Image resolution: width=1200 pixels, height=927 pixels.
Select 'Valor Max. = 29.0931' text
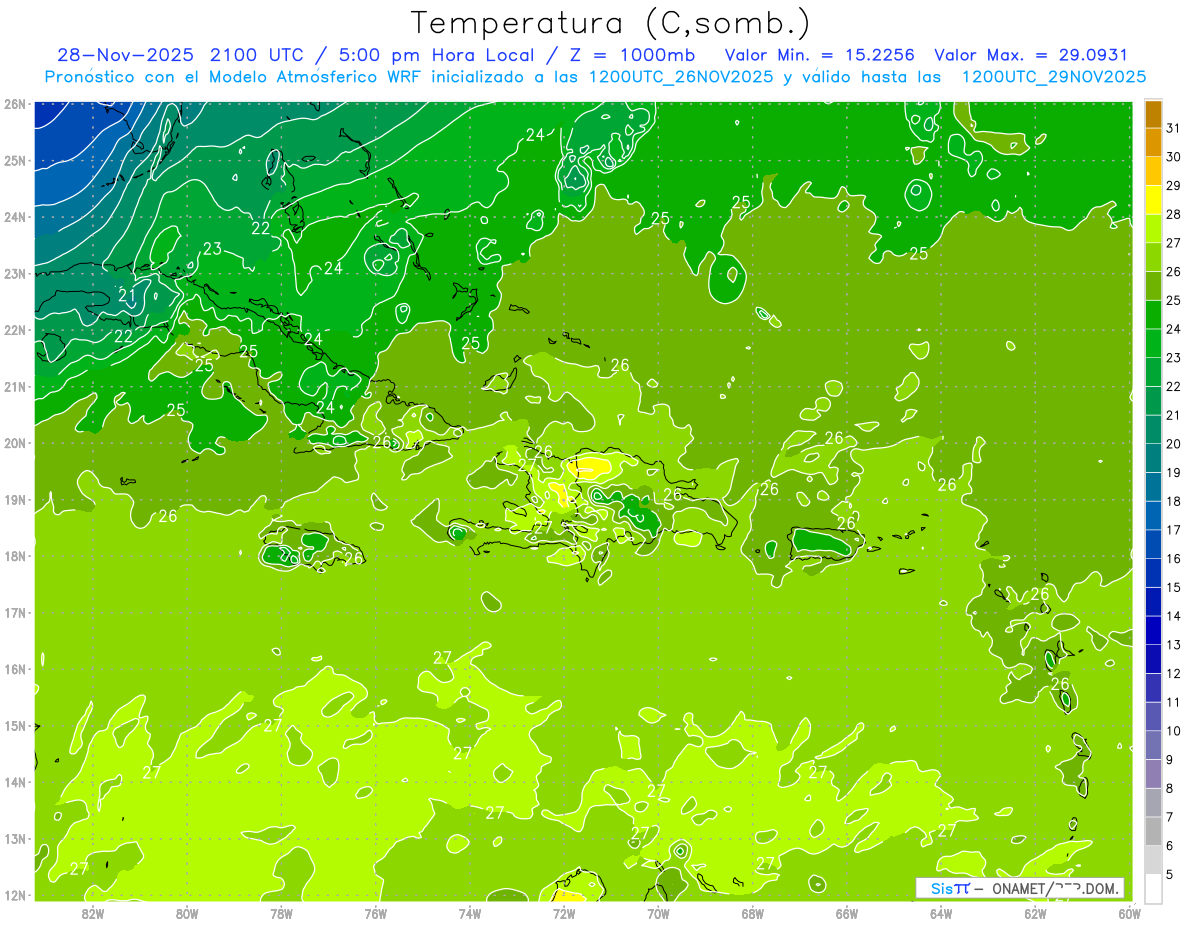(x=1031, y=55)
